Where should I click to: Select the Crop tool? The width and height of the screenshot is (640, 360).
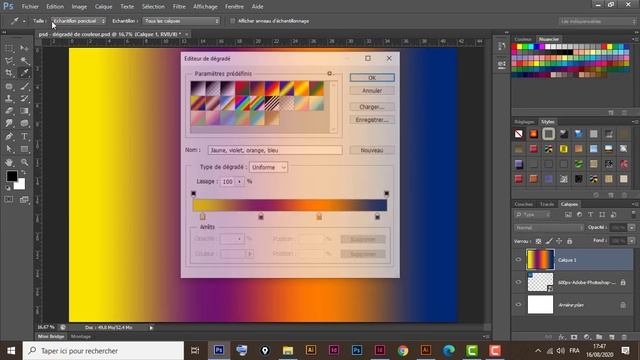(9, 73)
